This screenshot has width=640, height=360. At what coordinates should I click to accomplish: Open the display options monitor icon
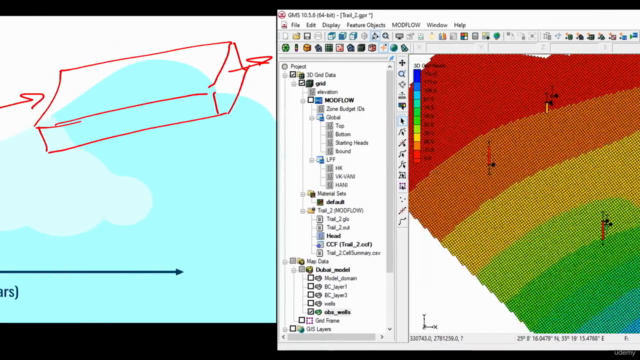[x=399, y=36]
